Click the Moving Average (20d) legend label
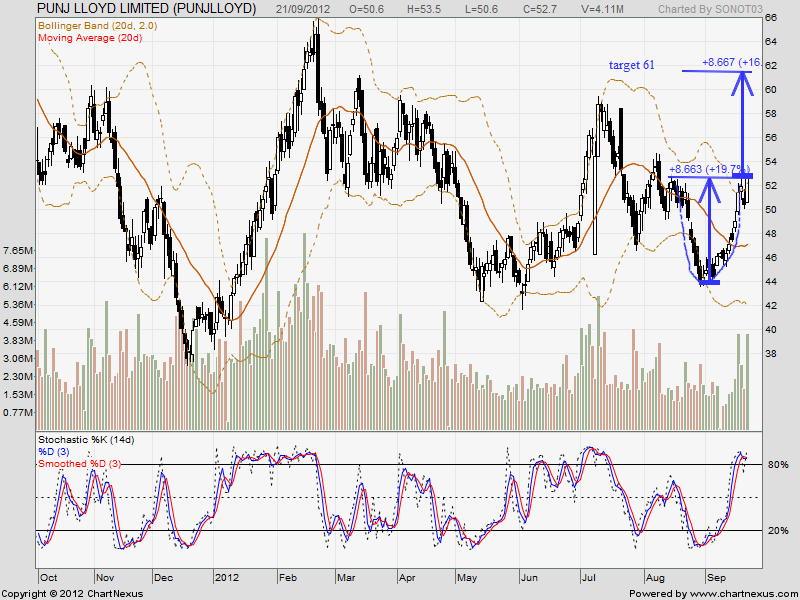Image resolution: width=800 pixels, height=600 pixels. coord(90,37)
